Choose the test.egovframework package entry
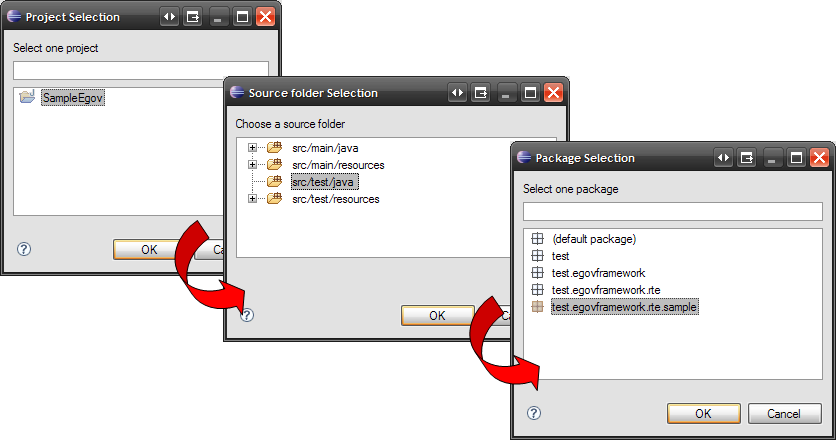This screenshot has width=836, height=440. click(598, 273)
